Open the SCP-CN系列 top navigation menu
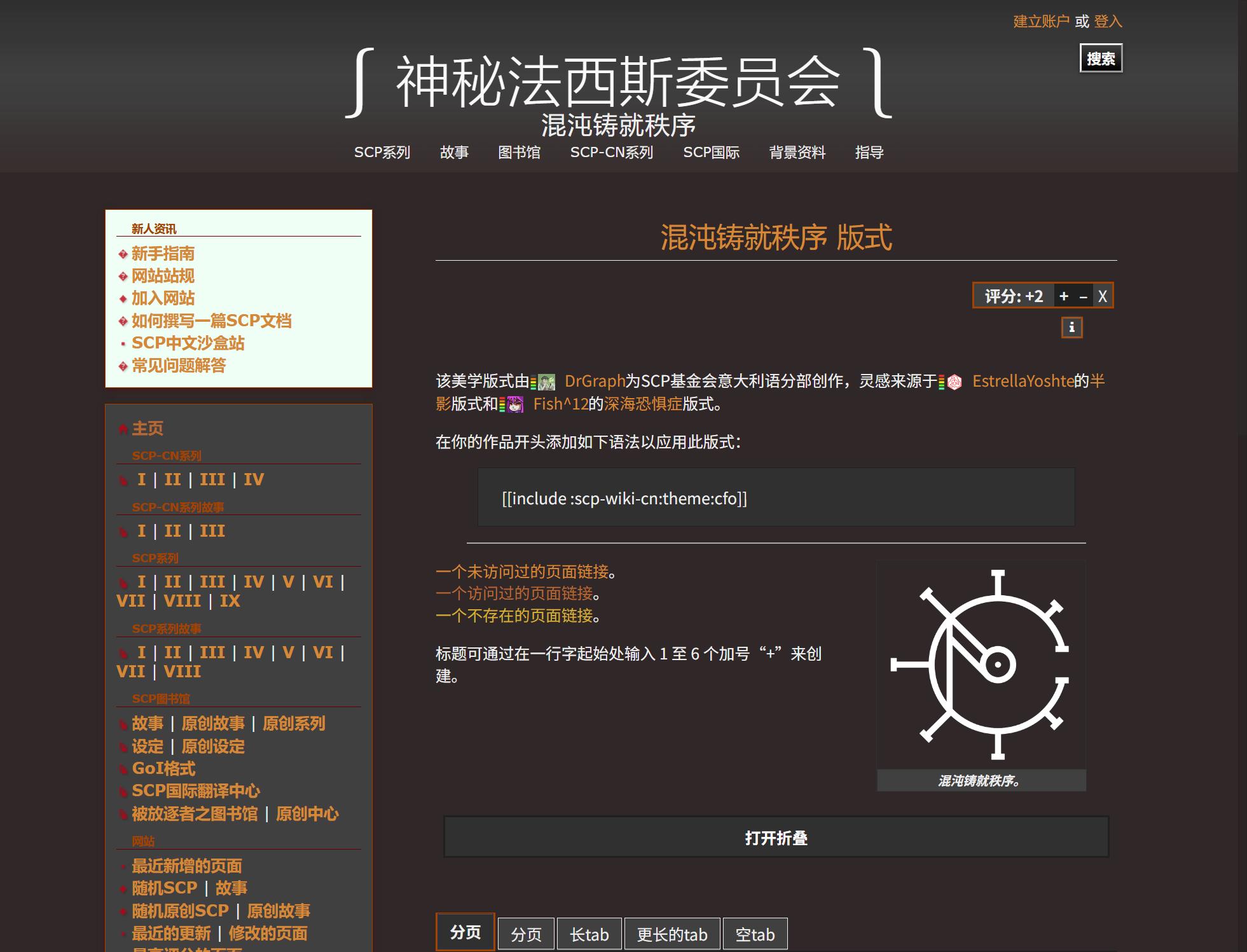 611,153
